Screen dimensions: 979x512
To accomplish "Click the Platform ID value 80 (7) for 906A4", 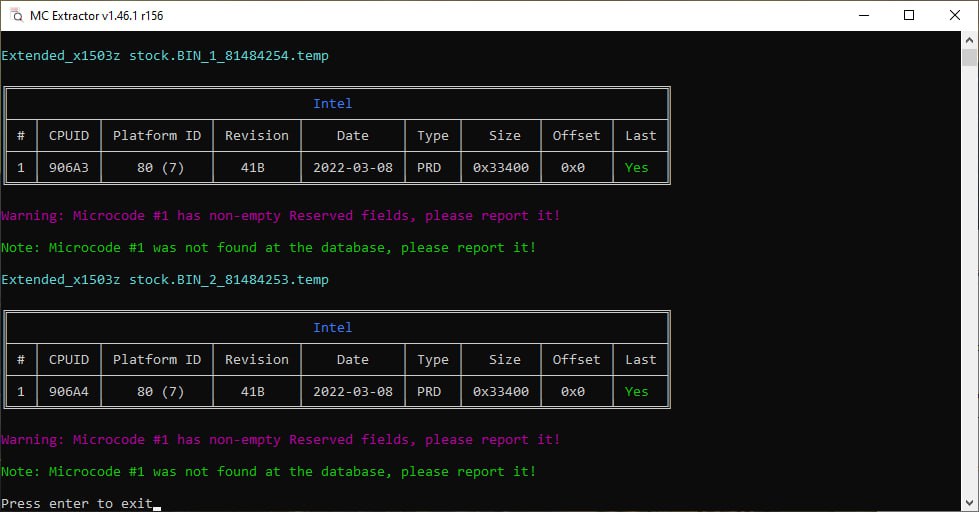I will [160, 391].
